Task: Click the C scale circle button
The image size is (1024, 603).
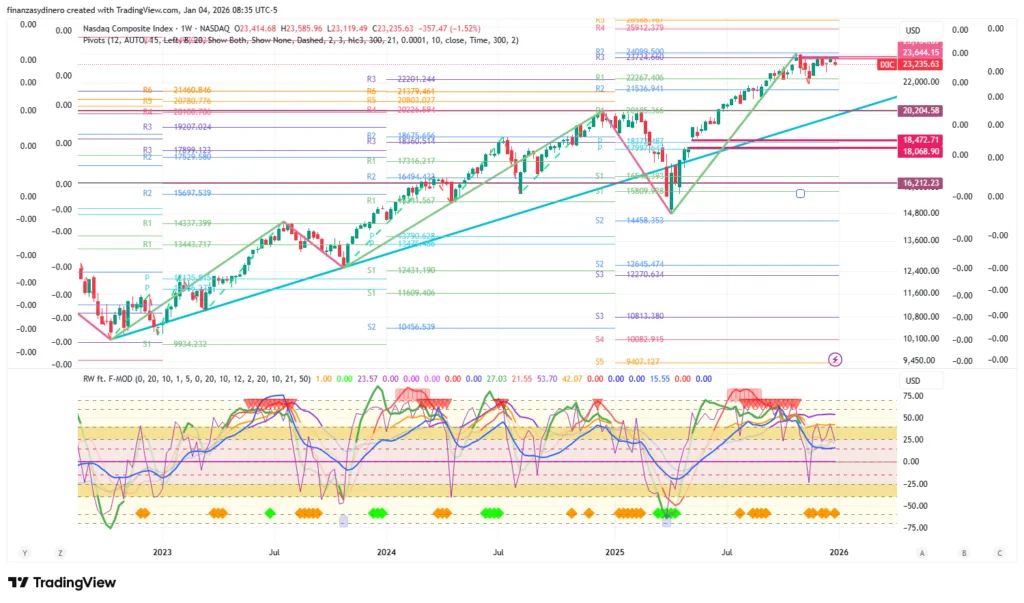Action: (998, 551)
